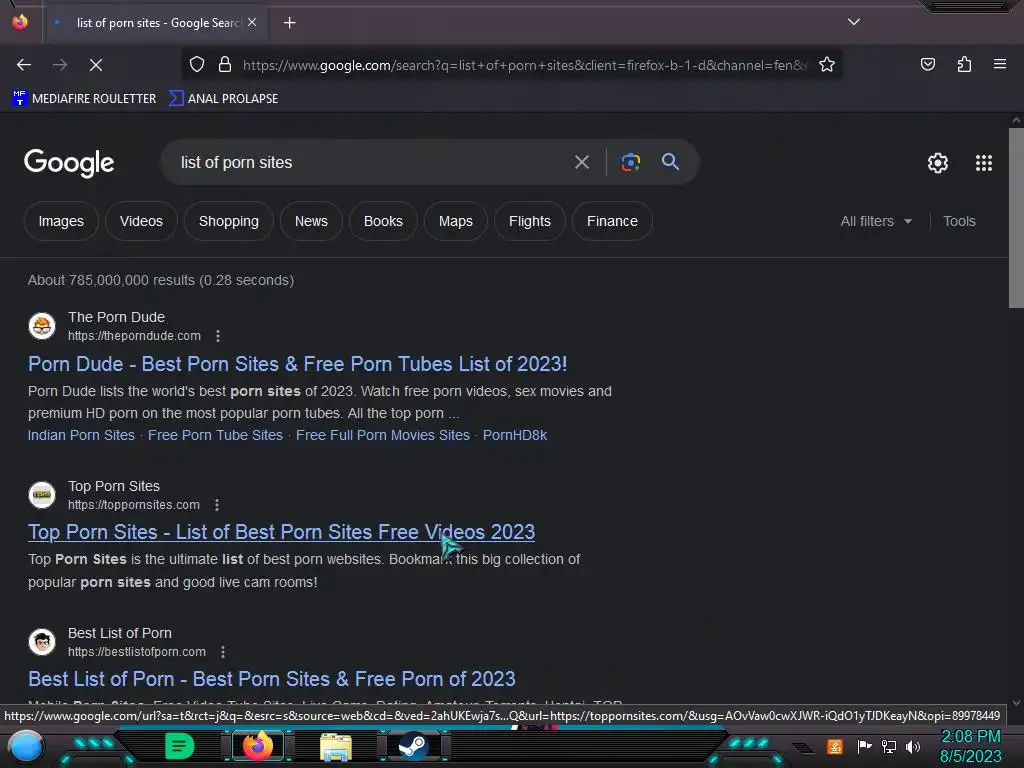Open the tracking protection shield icon
Screen dimensions: 1024x768
click(197, 65)
